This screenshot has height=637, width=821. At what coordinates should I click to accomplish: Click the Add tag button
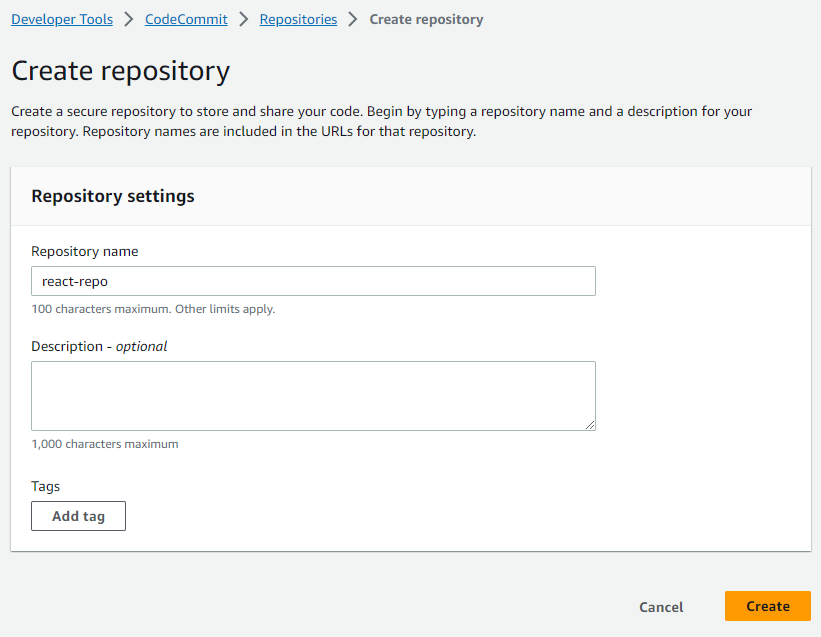pyautogui.click(x=79, y=516)
